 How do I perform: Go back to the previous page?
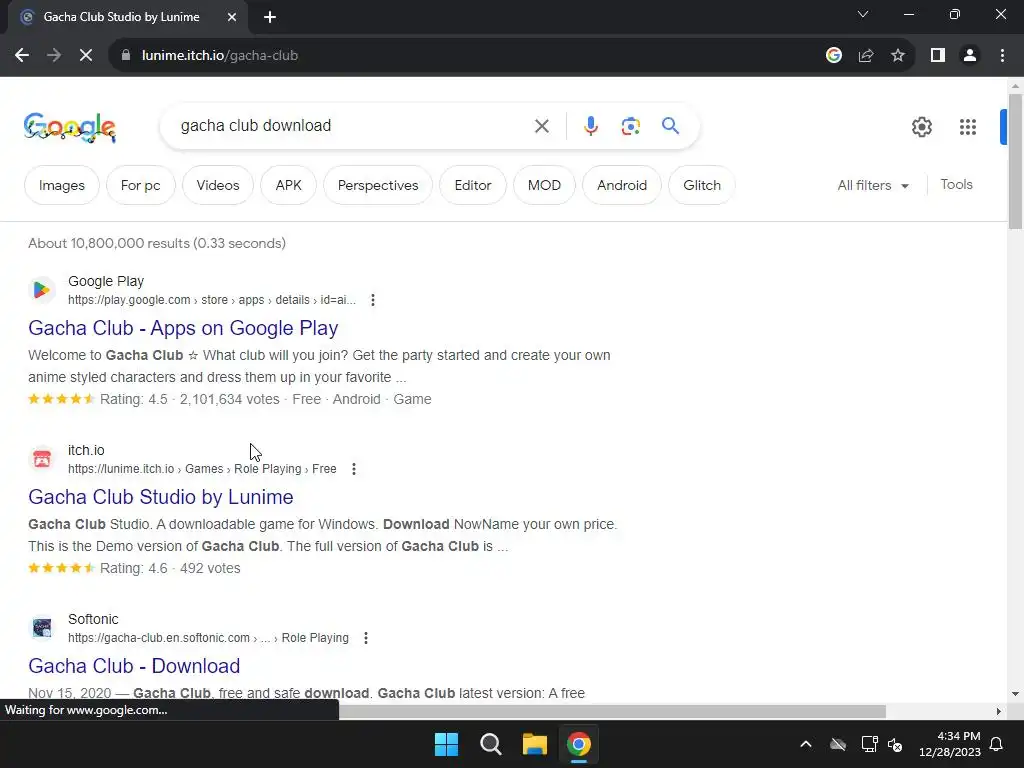point(22,56)
